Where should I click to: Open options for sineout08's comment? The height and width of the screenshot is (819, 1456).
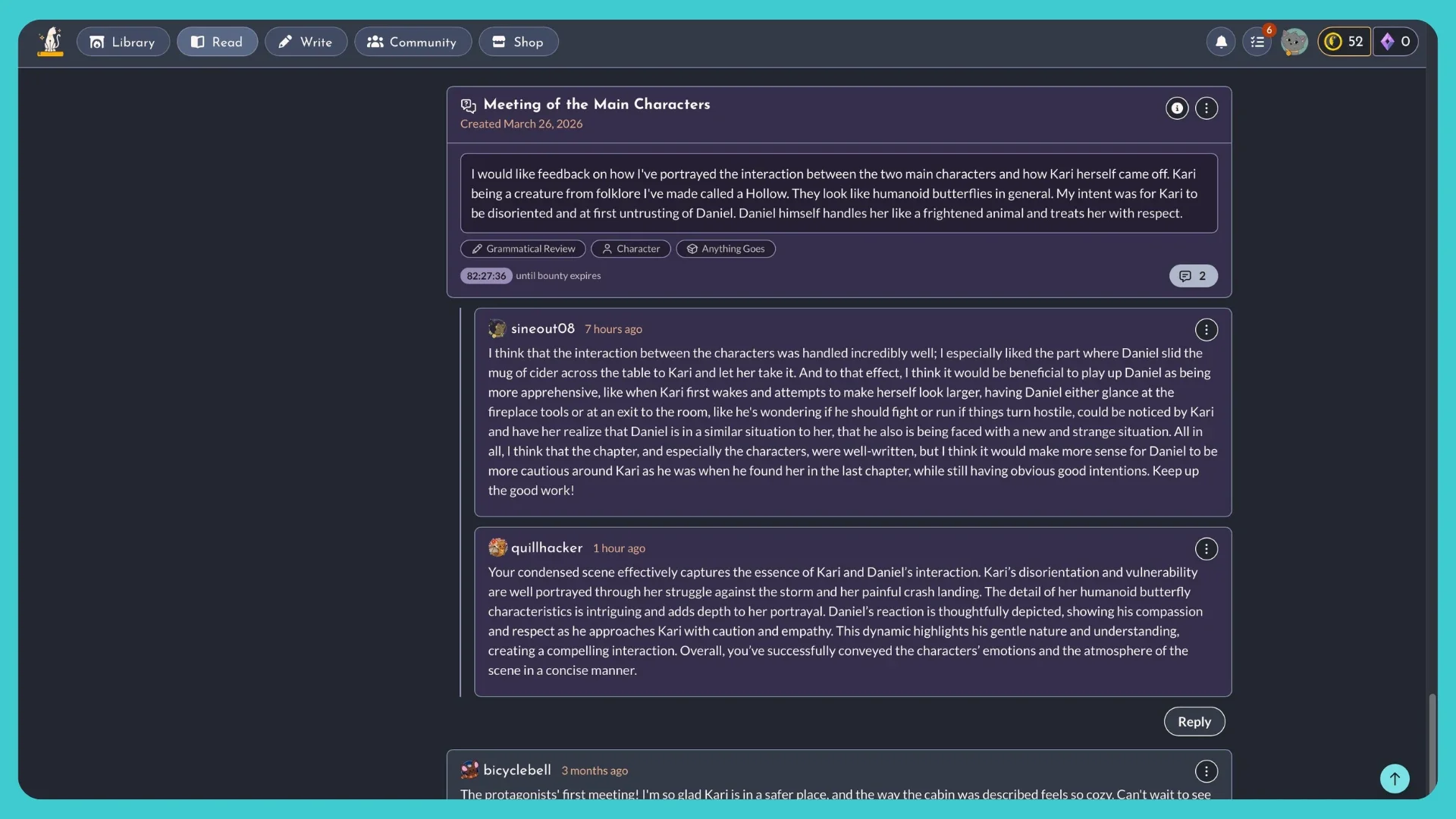(x=1206, y=329)
